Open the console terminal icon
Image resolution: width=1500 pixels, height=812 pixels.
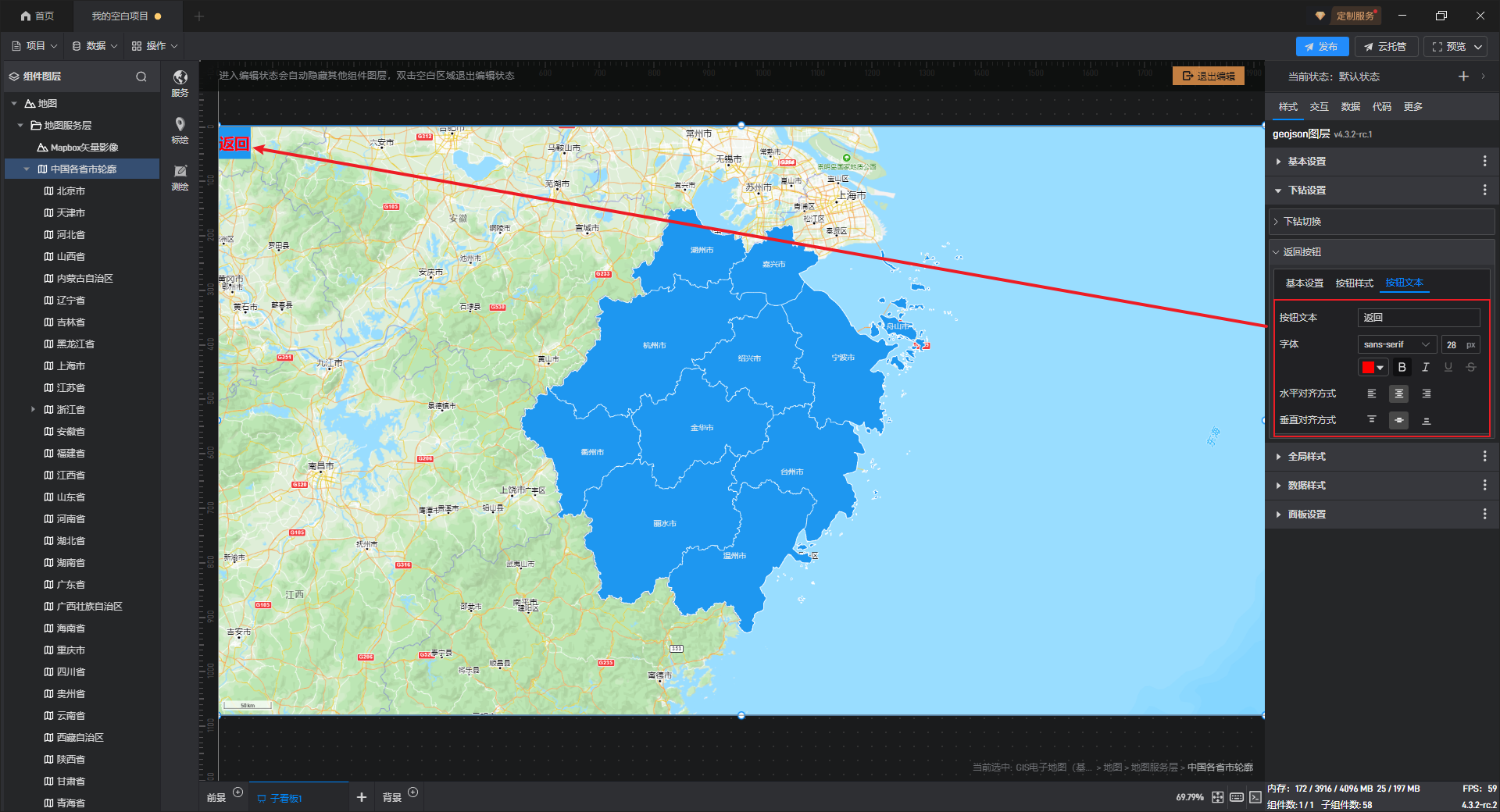pos(1255,797)
